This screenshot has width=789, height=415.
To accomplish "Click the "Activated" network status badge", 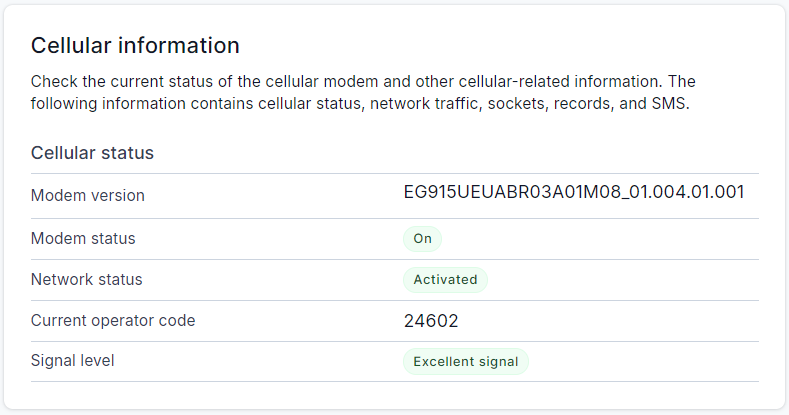I will 445,280.
